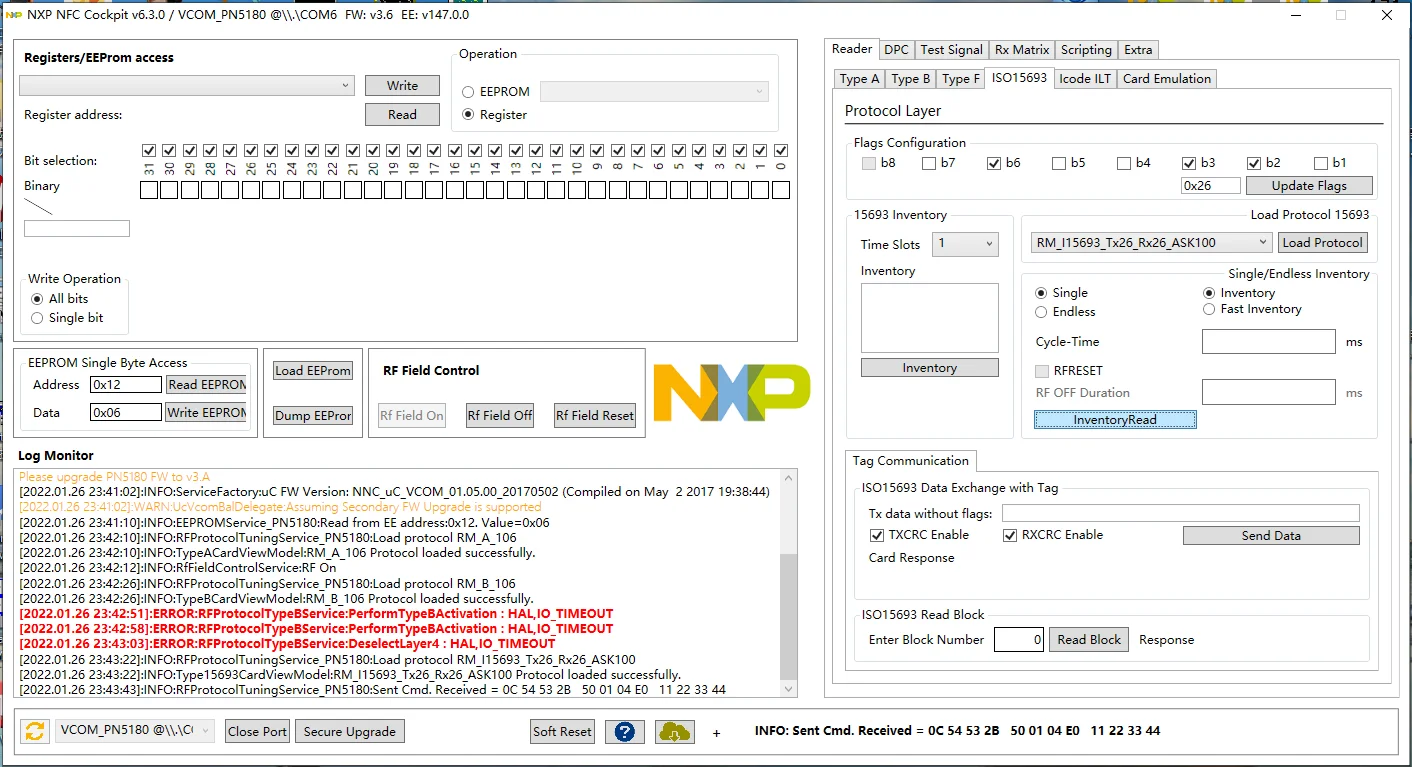This screenshot has height=767, width=1412.
Task: Check the b4 flag checkbox
Action: coord(1124,163)
